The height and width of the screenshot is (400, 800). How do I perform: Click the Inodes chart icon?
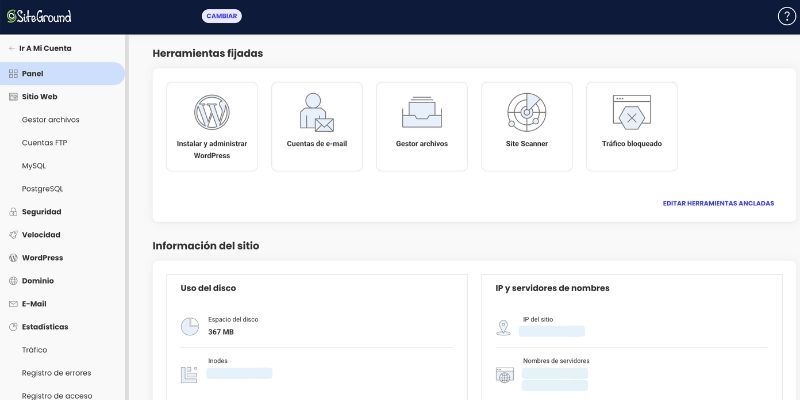point(189,374)
